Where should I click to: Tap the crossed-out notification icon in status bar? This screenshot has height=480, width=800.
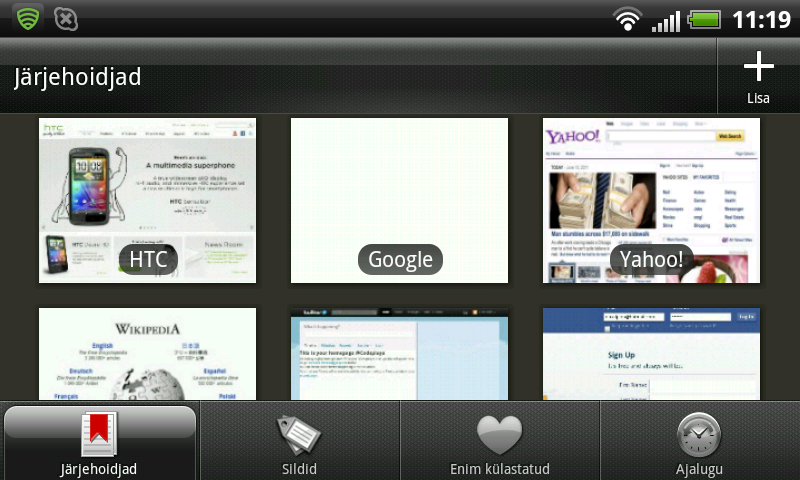[66, 19]
